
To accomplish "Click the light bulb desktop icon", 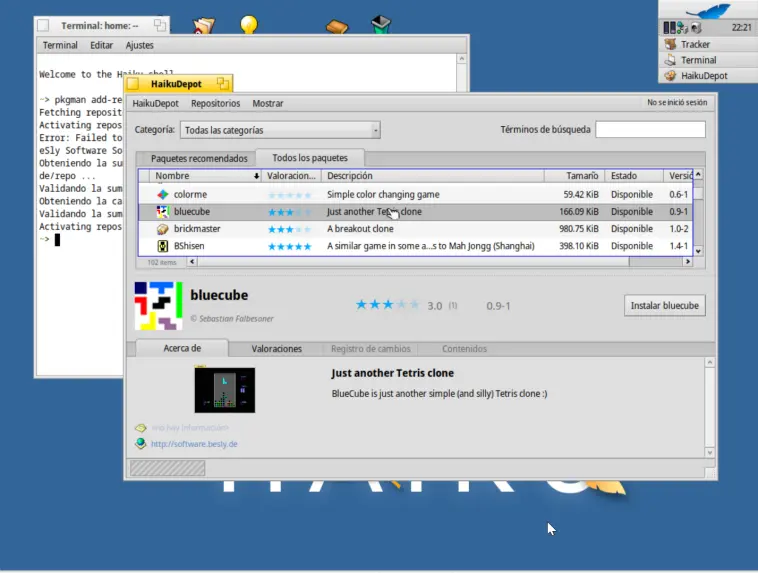I will [x=249, y=24].
